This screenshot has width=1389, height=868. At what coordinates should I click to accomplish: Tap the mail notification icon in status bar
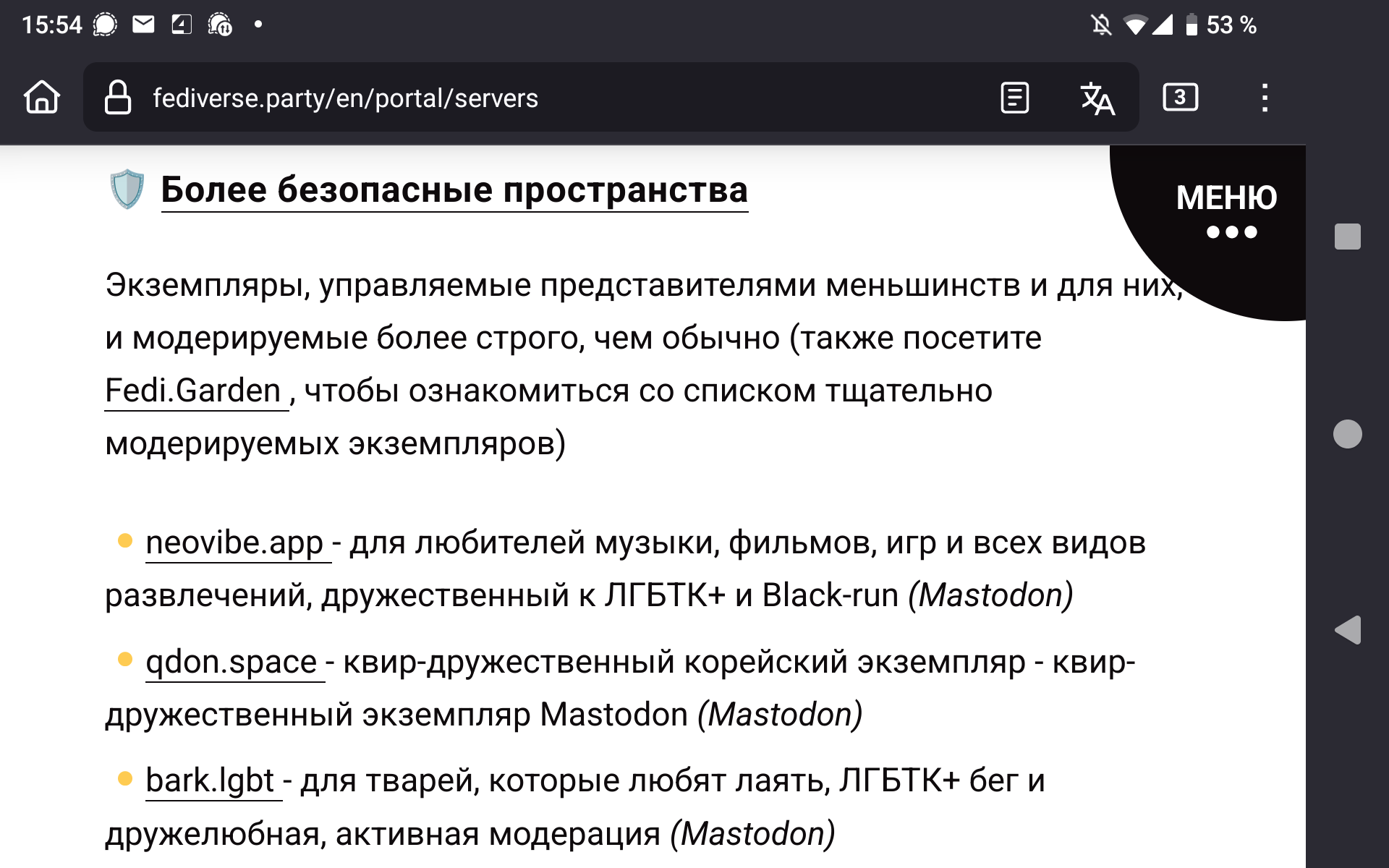point(143,25)
